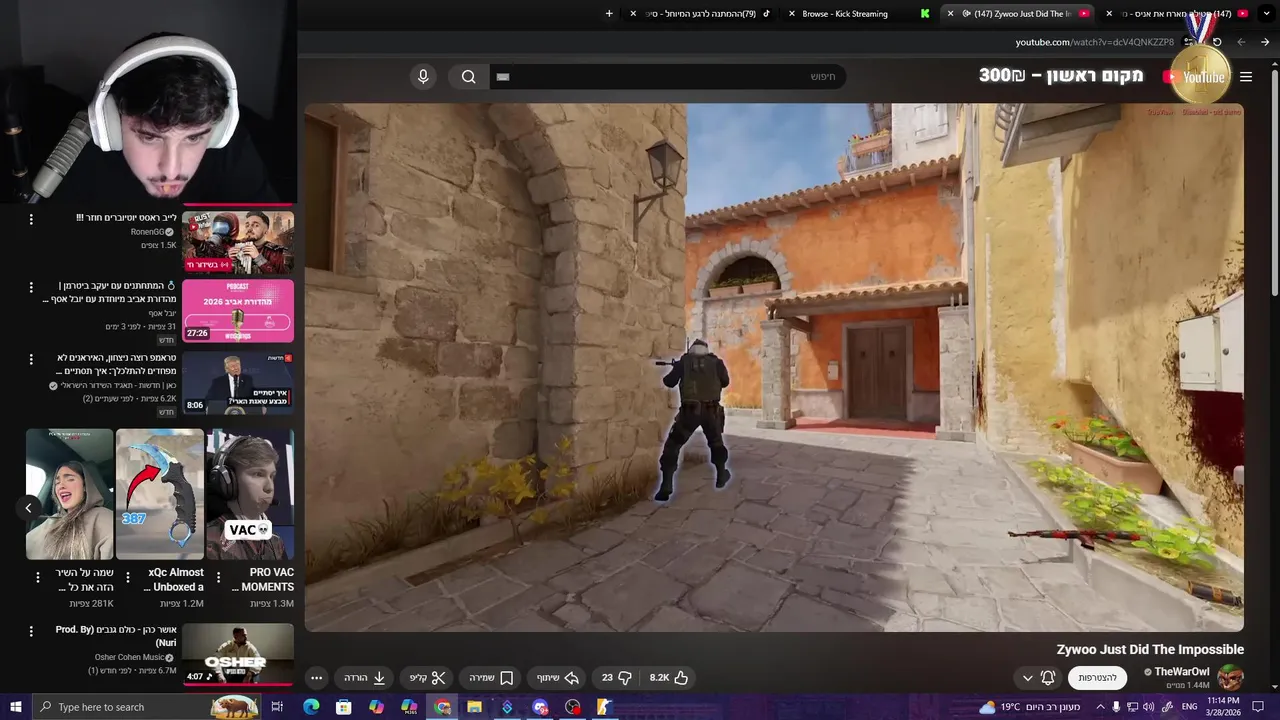This screenshot has height=720, width=1280.
Task: Open the 27:26 podcast video thumbnail
Action: click(238, 311)
